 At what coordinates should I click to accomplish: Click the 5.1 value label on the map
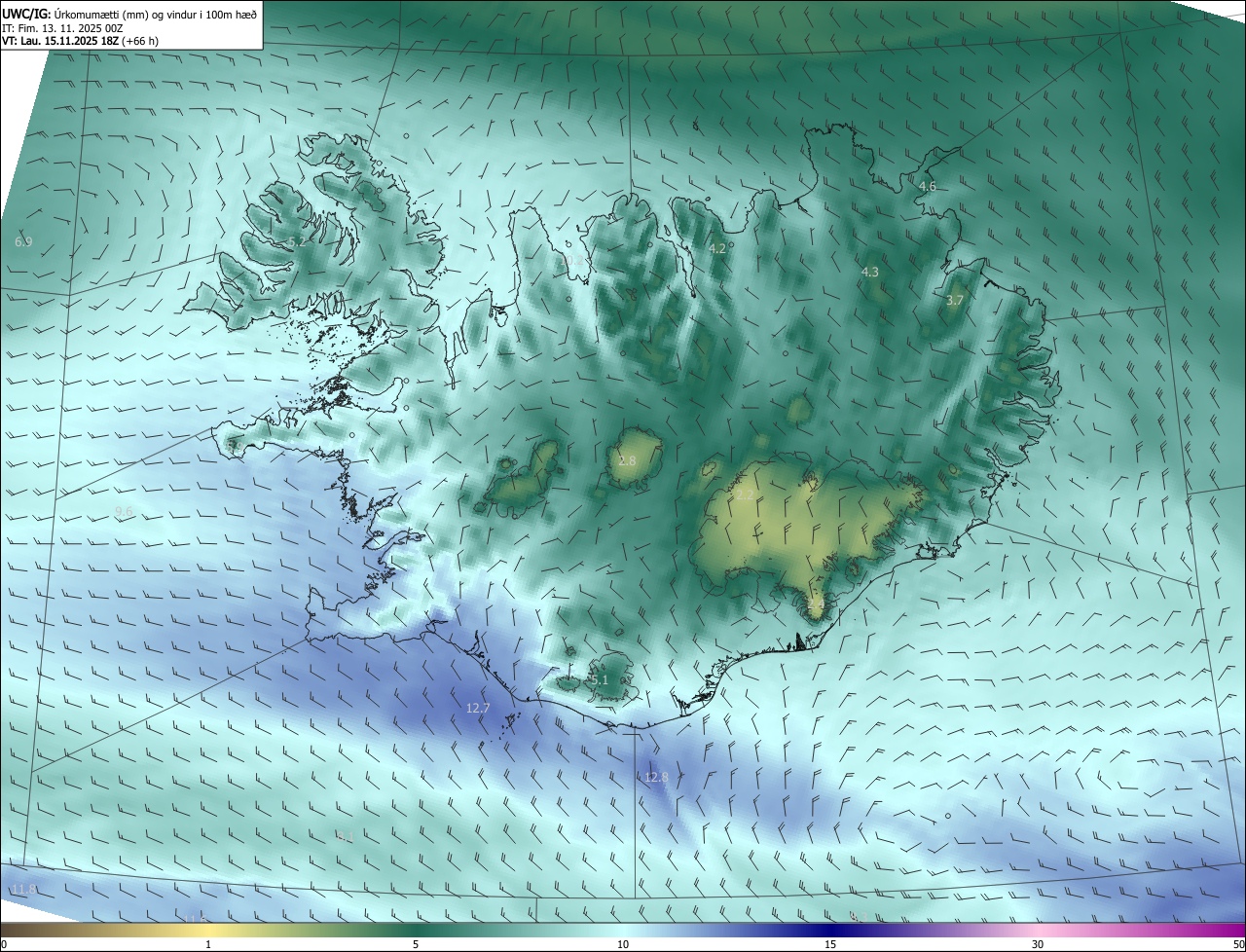599,680
